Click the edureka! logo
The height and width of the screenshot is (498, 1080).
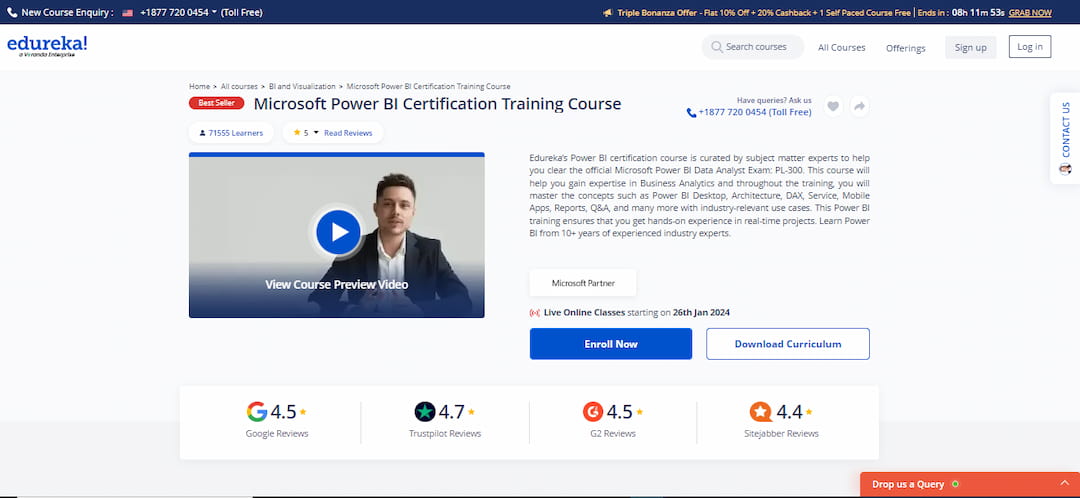pos(47,45)
